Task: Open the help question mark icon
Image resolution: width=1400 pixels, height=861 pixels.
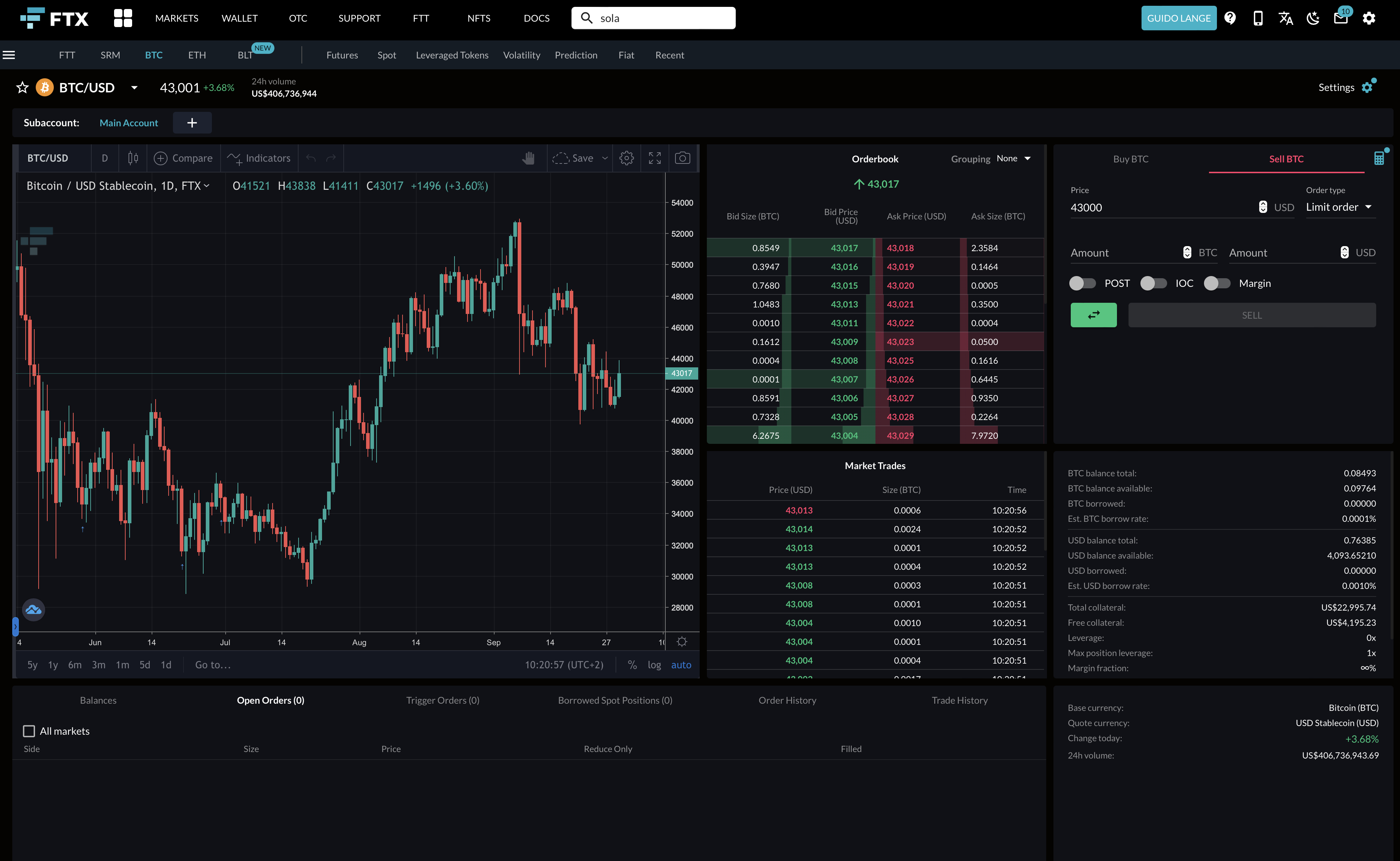Action: pos(1230,18)
